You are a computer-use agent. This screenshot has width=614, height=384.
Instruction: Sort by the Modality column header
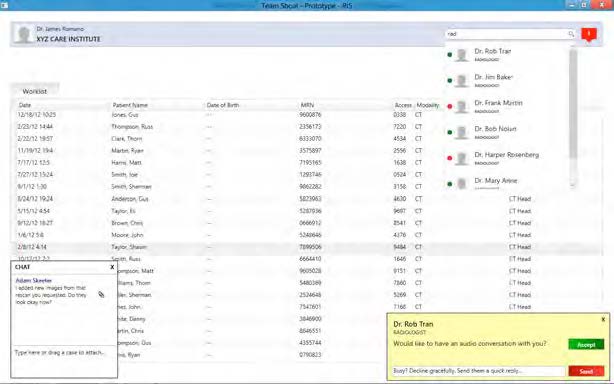(428, 105)
